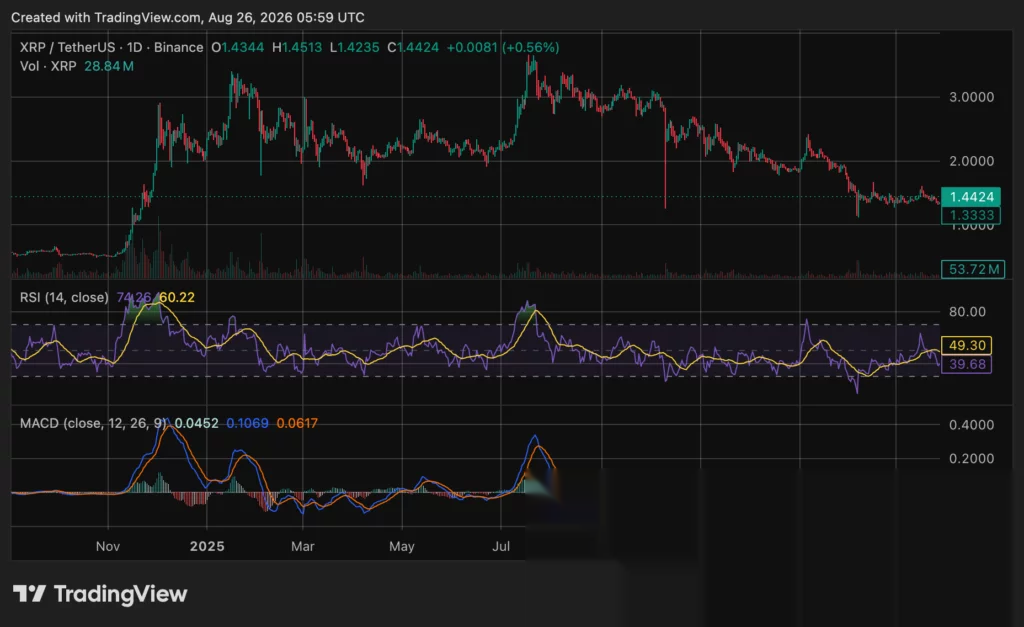Click the 0.4000 MACD axis label
The height and width of the screenshot is (627, 1024).
[x=971, y=425]
